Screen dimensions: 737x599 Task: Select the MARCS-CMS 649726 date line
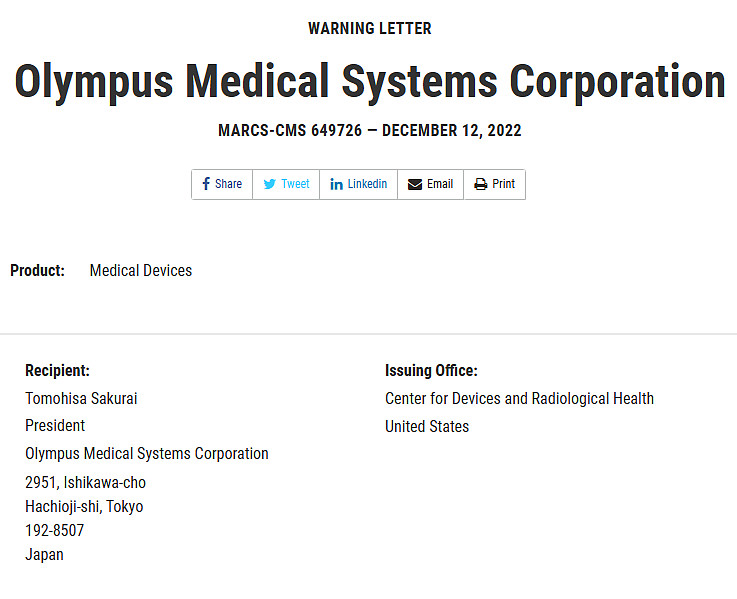coord(370,130)
